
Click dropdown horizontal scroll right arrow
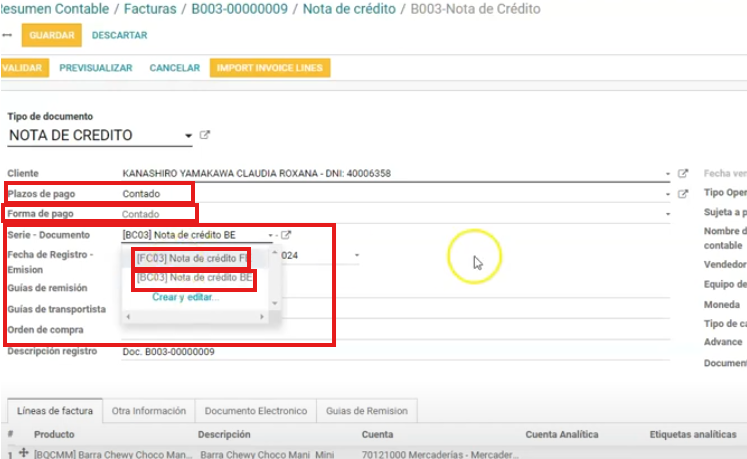262,316
